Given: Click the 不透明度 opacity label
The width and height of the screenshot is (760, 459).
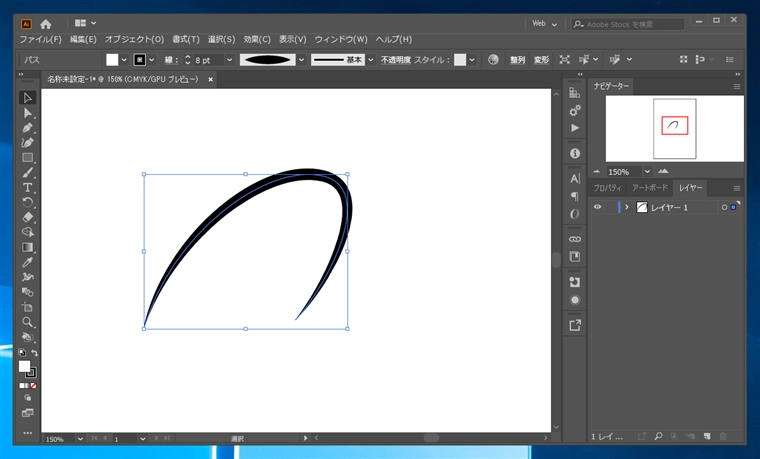Looking at the screenshot, I should (x=396, y=60).
